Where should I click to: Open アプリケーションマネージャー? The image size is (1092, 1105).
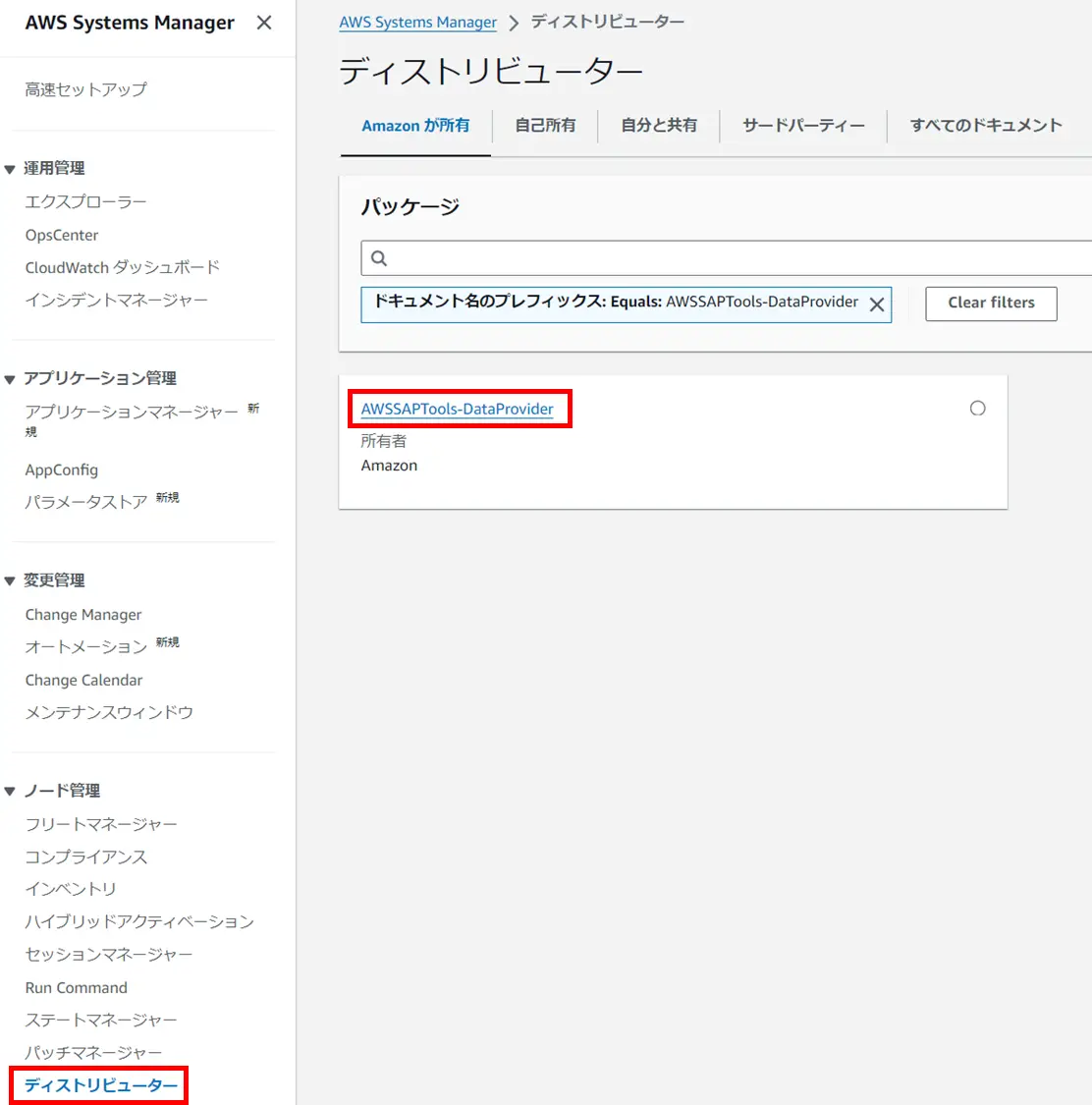point(132,412)
